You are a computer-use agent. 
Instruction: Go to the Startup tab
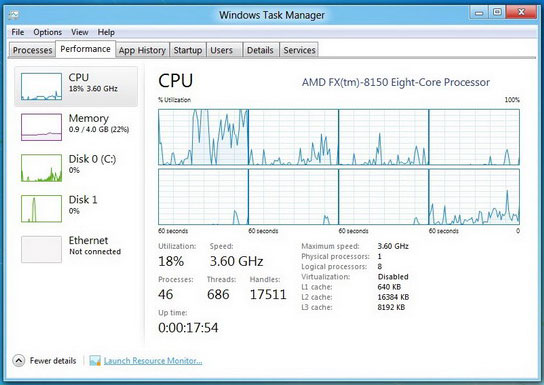tap(188, 50)
